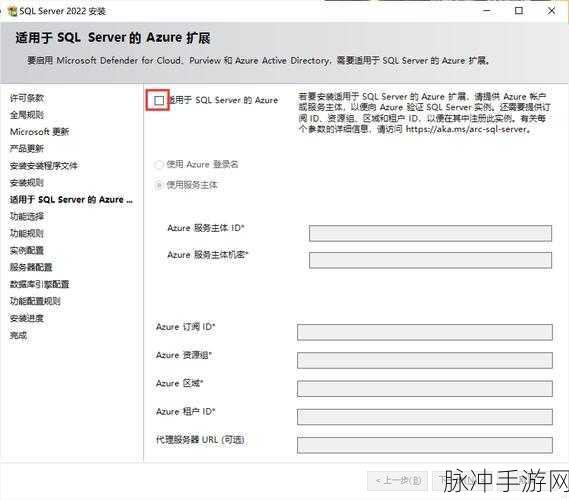This screenshot has width=569, height=500.
Task: Select the 数据库引擎配置 step in sidebar
Action: [x=39, y=284]
